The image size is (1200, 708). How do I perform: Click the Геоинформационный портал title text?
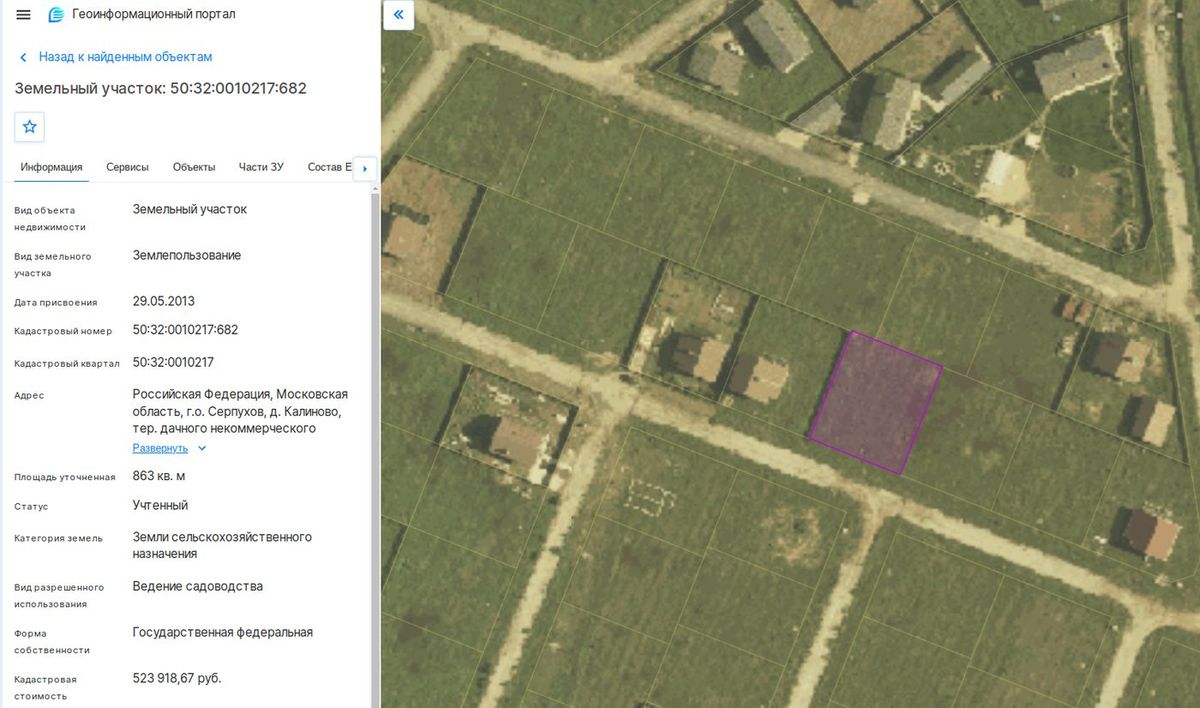(154, 15)
